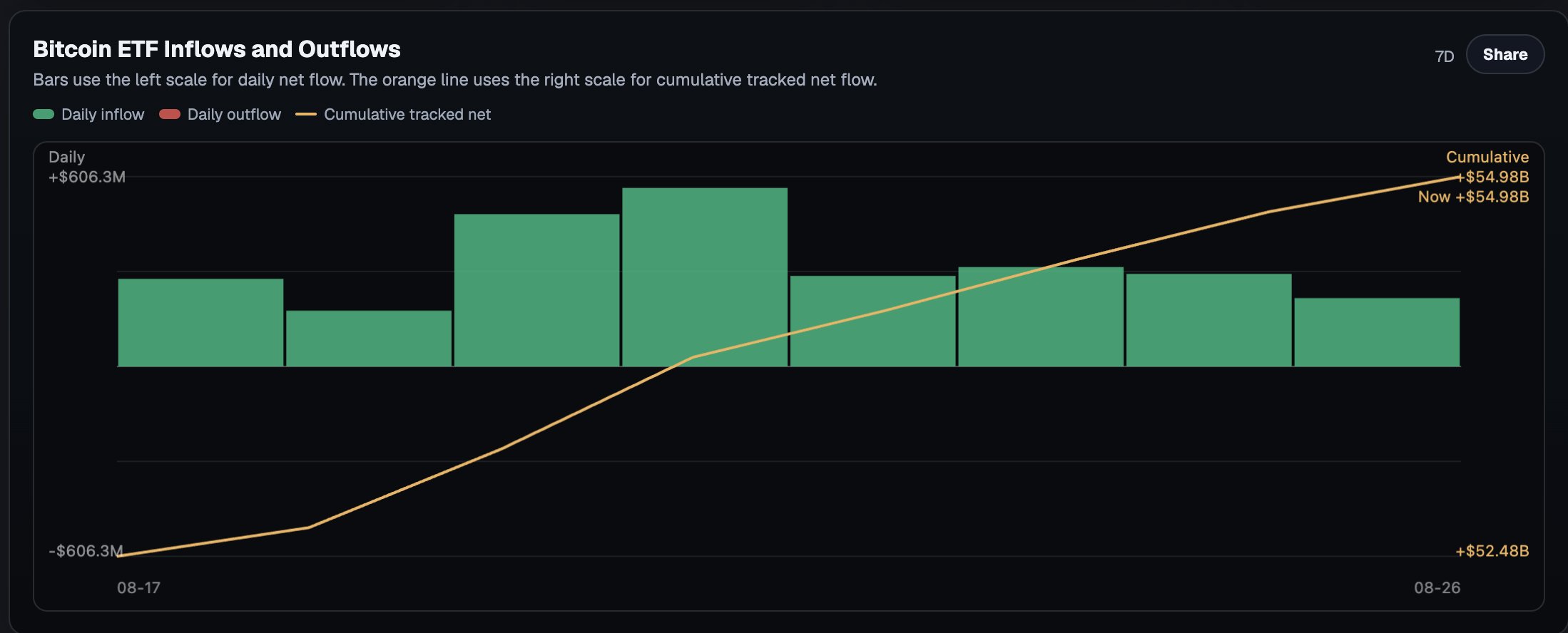Click the Daily inflow legend label
Image resolution: width=1568 pixels, height=633 pixels.
pyautogui.click(x=103, y=114)
